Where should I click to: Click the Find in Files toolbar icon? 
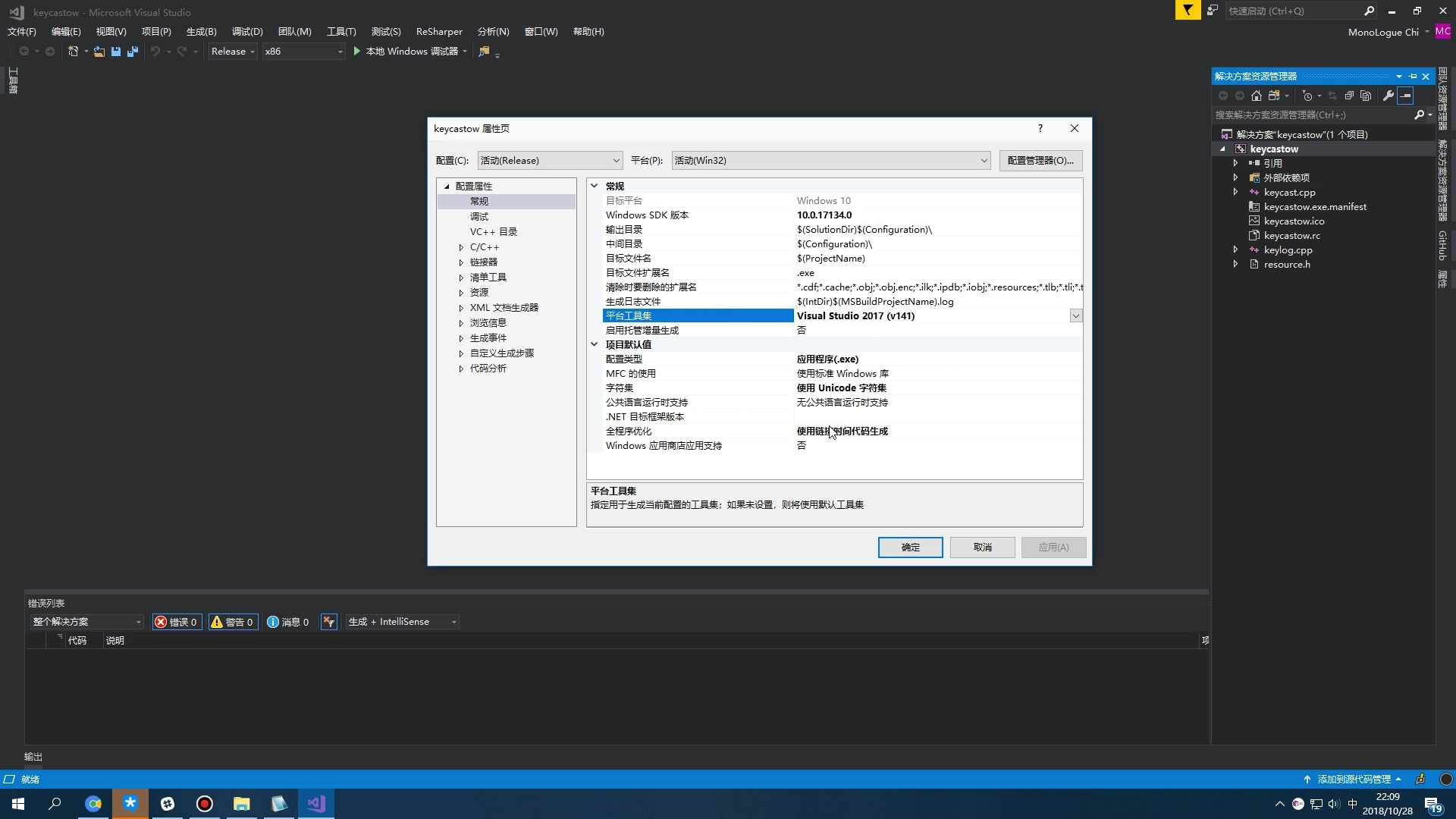coord(484,52)
